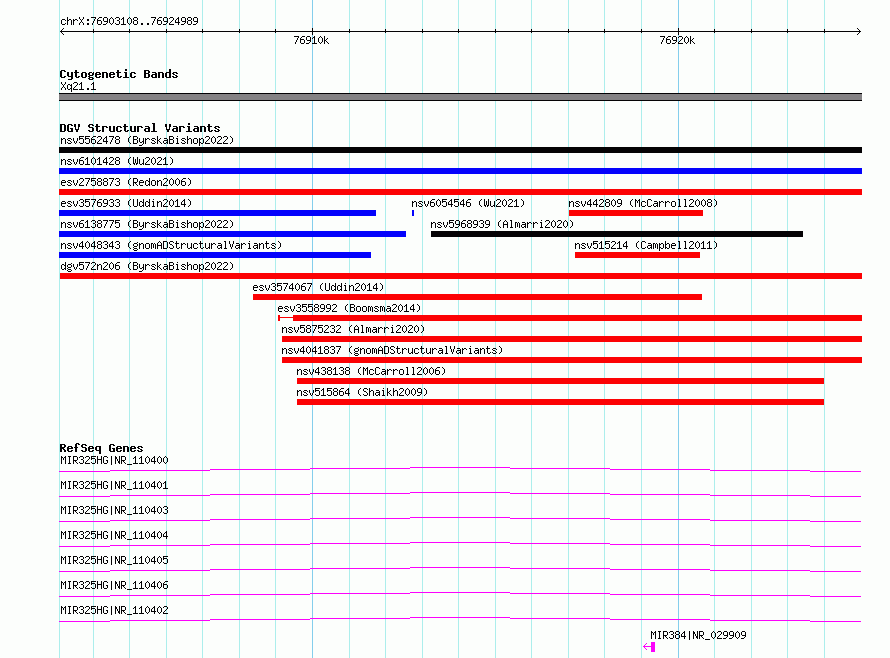Click the 76920k ruler tick label
890x658 pixels.
677,40
